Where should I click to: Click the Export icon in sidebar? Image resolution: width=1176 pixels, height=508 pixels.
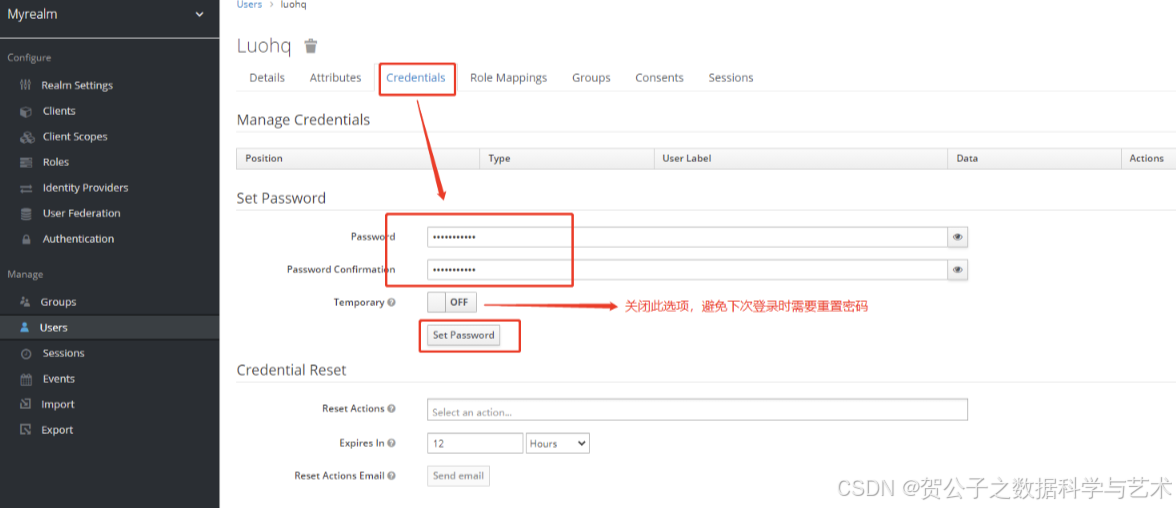26,430
